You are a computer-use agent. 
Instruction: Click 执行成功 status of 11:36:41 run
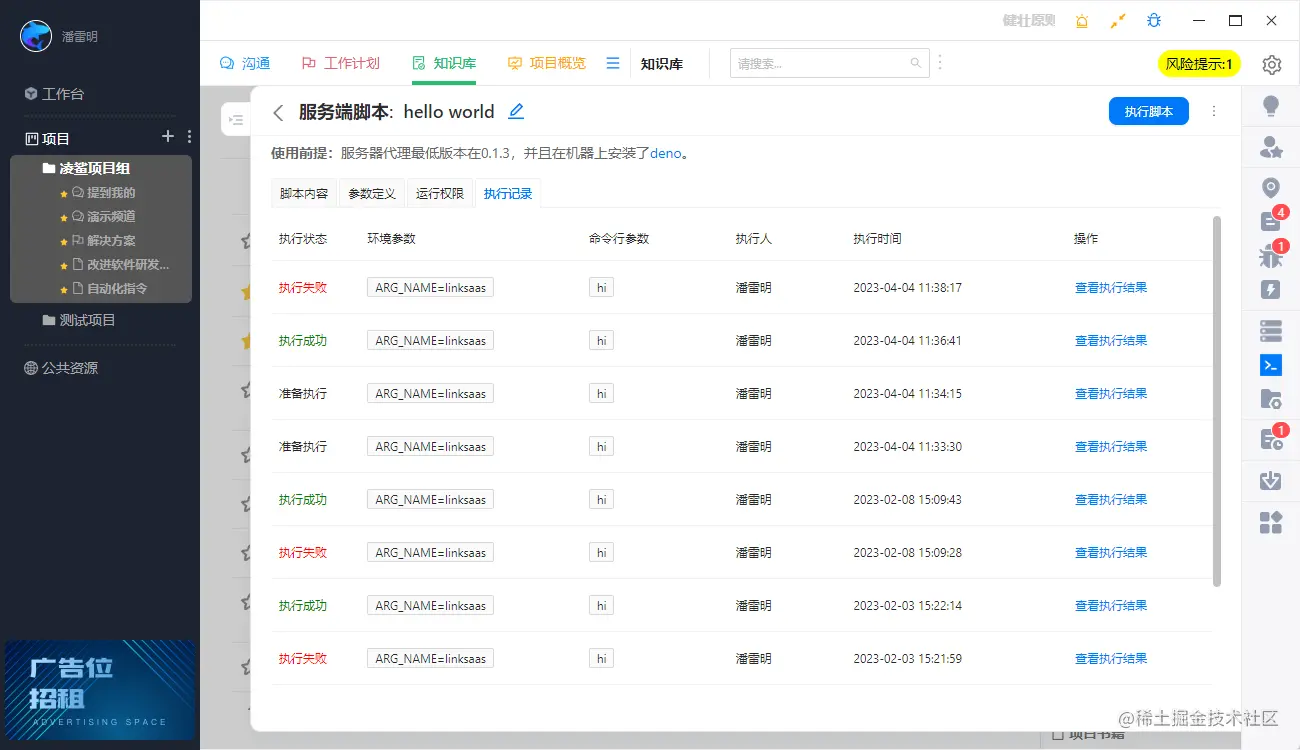[x=303, y=340]
